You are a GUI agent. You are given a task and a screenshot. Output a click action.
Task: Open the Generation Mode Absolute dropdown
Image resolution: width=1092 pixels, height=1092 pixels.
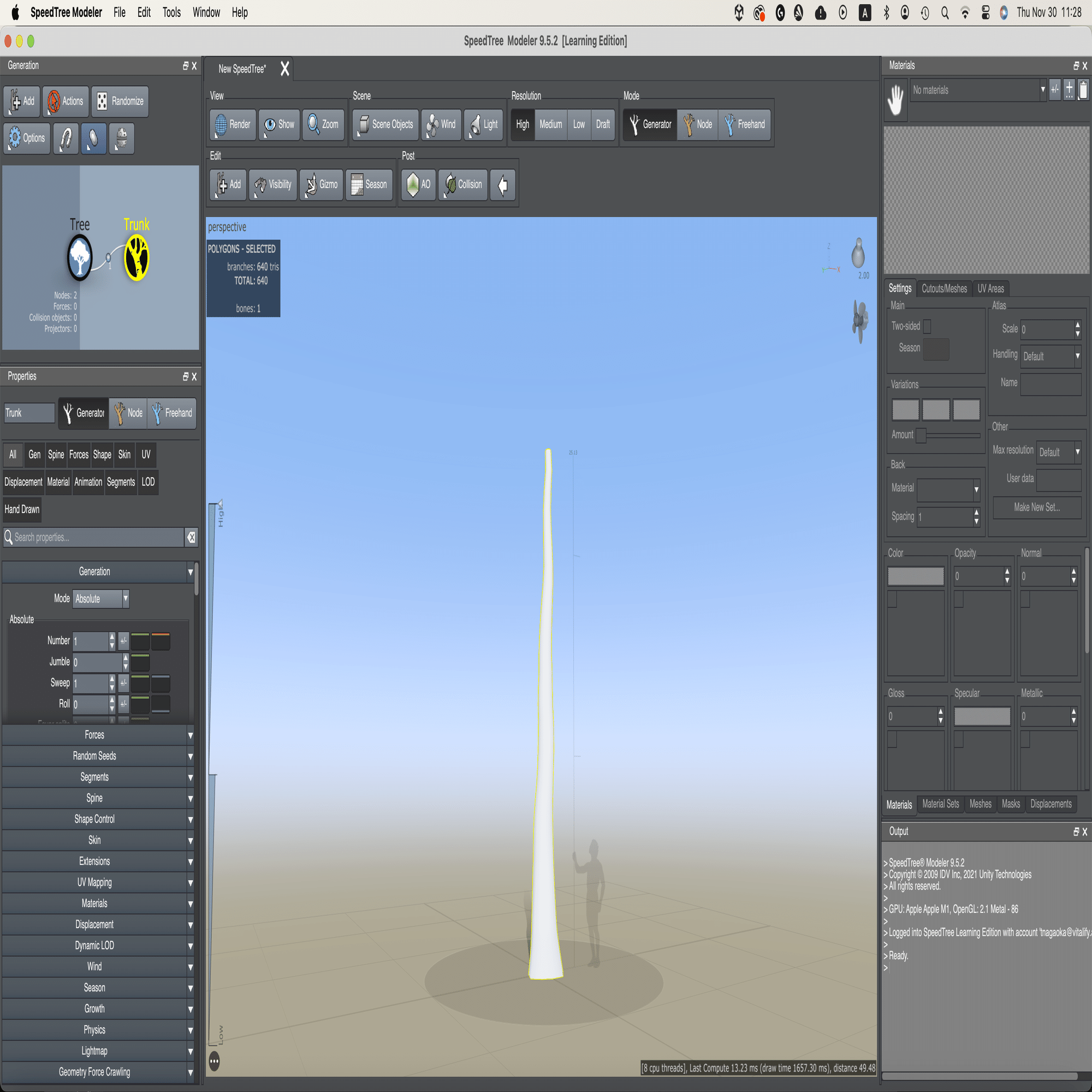[x=100, y=598]
